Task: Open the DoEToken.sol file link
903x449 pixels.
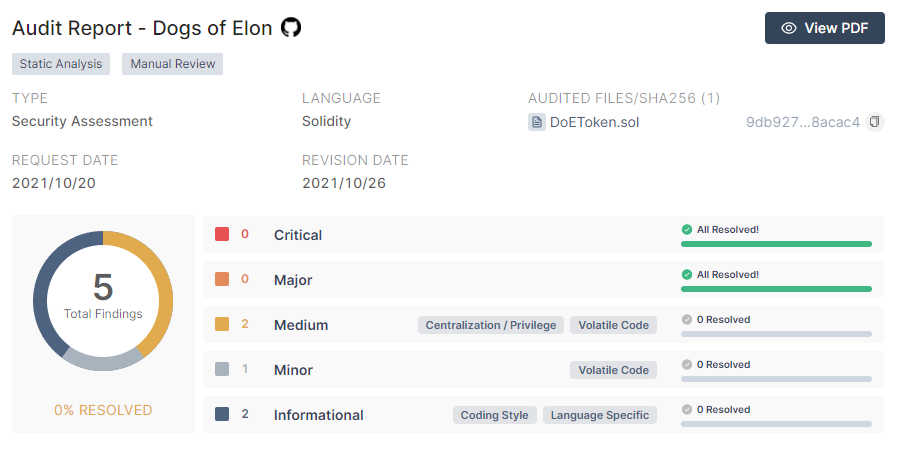Action: pyautogui.click(x=594, y=122)
